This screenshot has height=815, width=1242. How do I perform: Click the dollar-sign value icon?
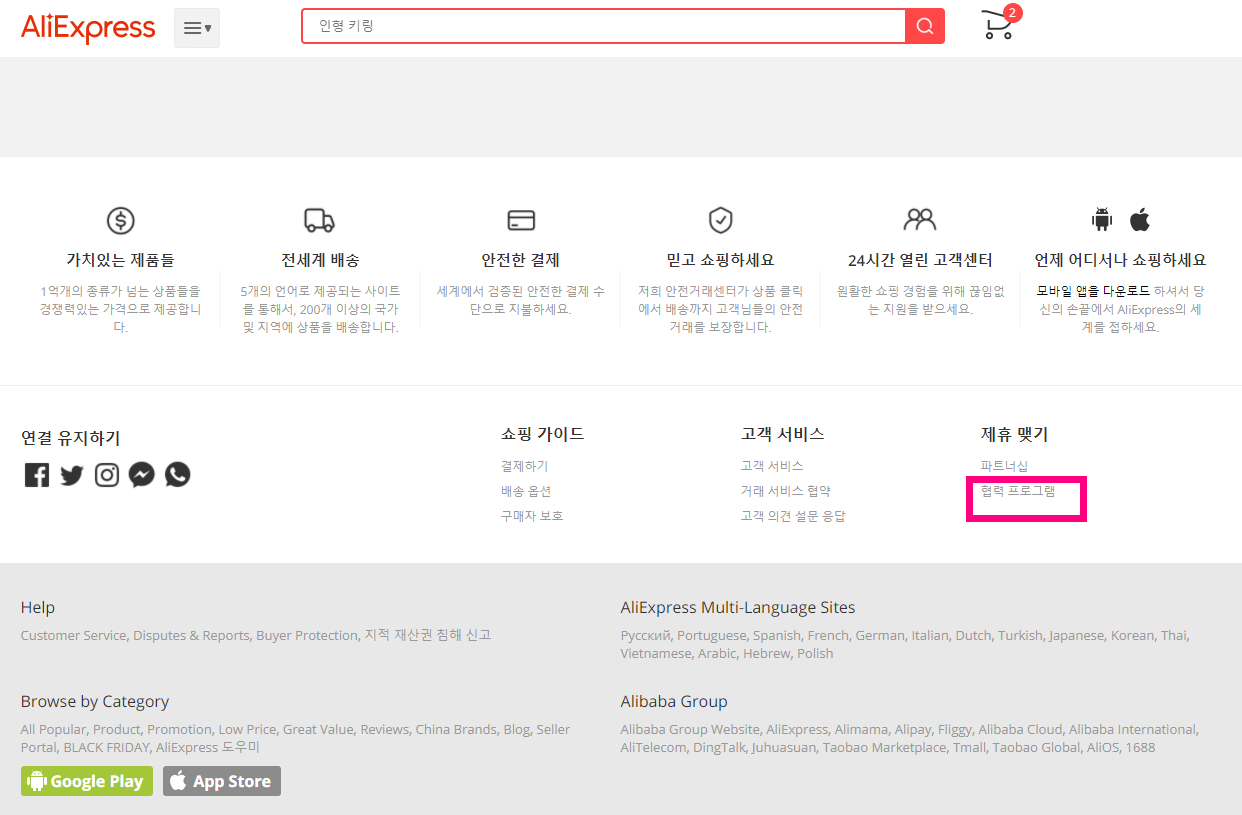[x=120, y=220]
